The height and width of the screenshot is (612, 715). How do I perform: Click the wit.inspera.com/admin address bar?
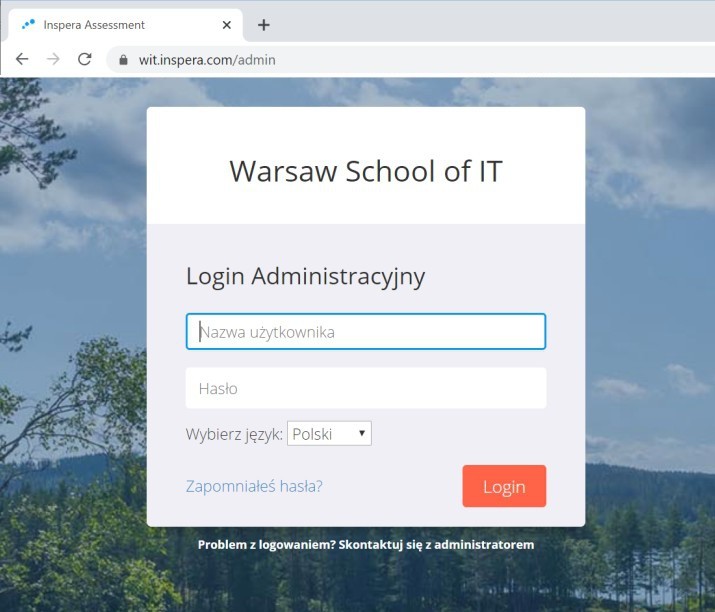[x=410, y=60]
